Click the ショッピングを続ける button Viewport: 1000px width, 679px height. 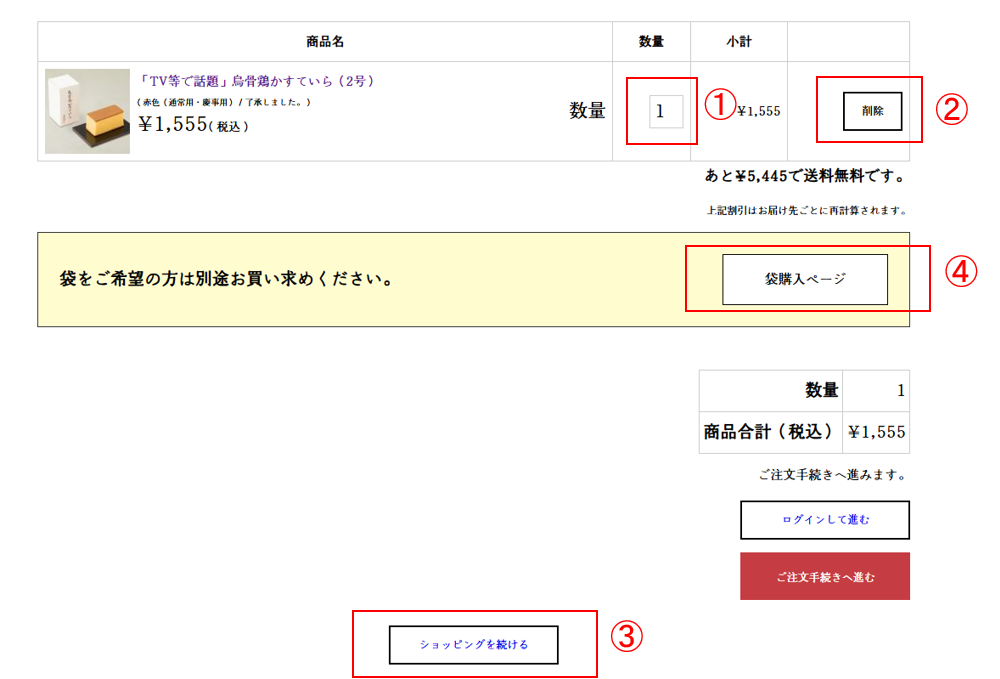point(473,645)
